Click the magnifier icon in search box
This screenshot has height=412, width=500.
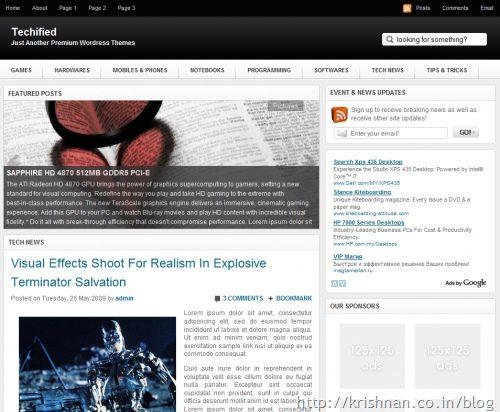pos(389,39)
